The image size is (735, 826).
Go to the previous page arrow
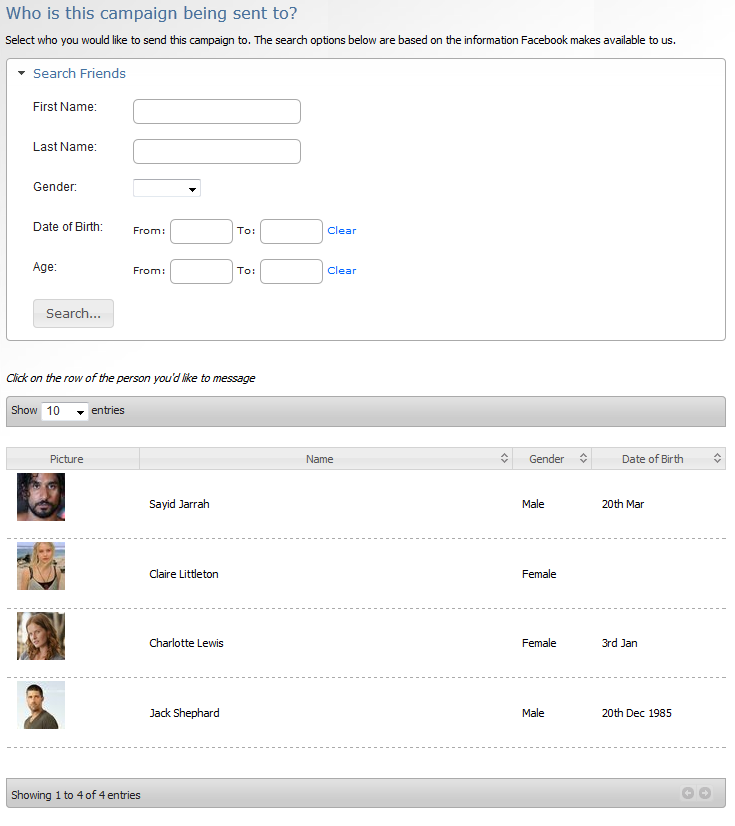(688, 793)
